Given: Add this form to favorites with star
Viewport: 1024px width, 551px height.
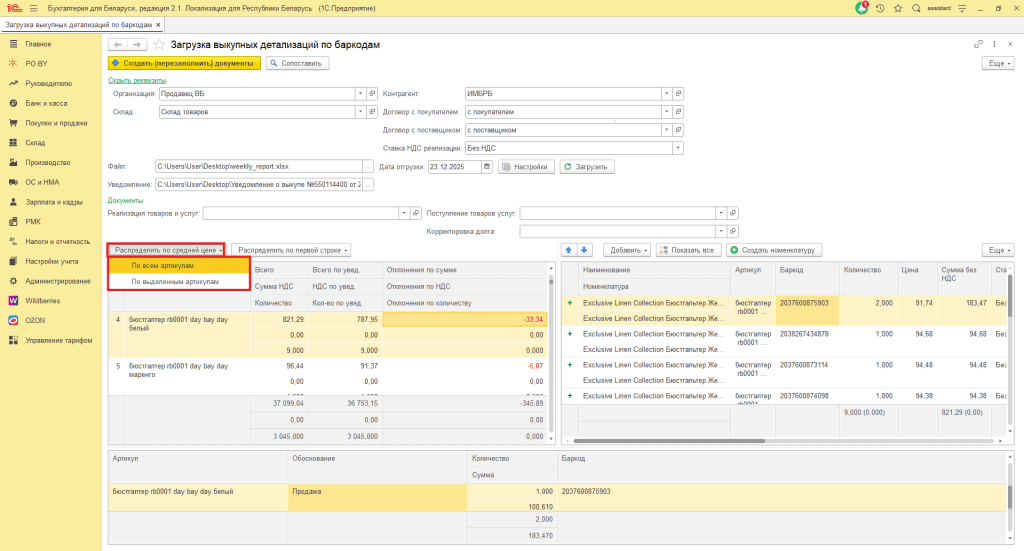Looking at the screenshot, I should coord(160,45).
